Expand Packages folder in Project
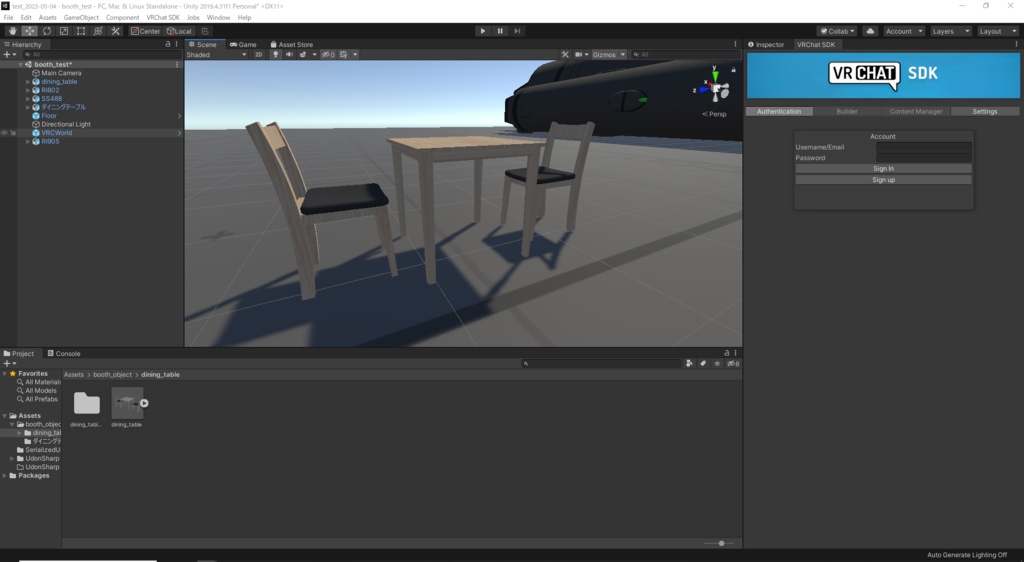The width and height of the screenshot is (1024, 562). 5,475
